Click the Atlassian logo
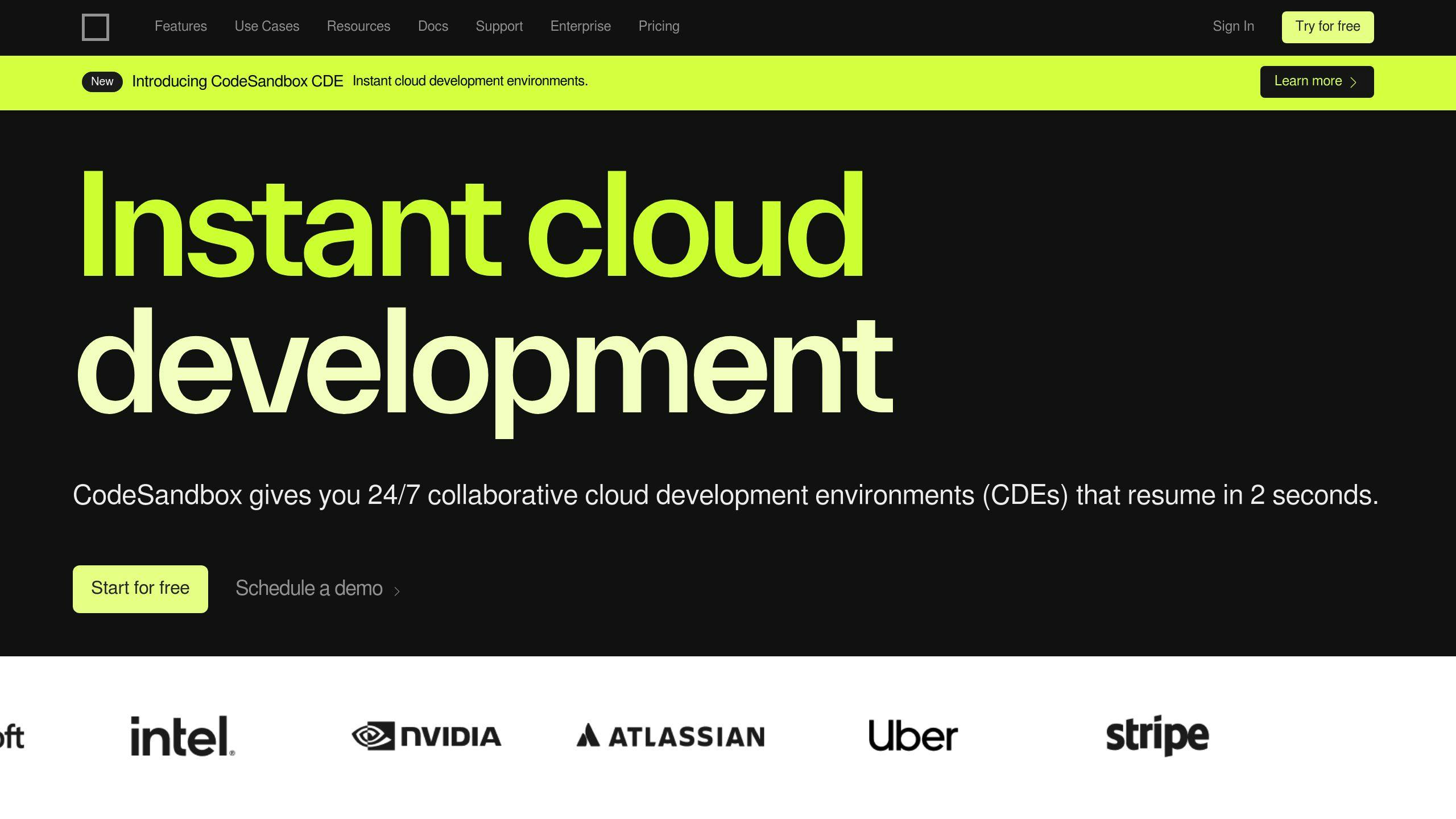1456x819 pixels. (671, 736)
